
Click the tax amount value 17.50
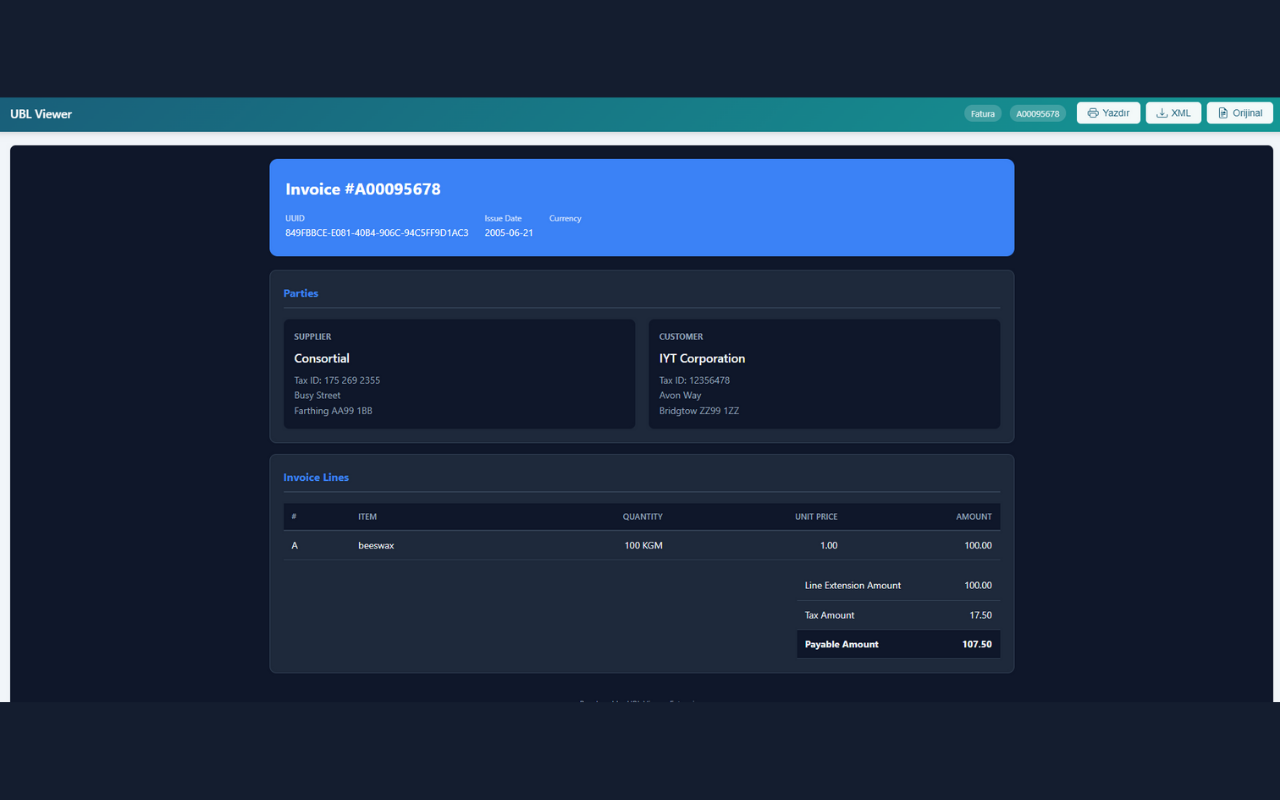click(981, 615)
